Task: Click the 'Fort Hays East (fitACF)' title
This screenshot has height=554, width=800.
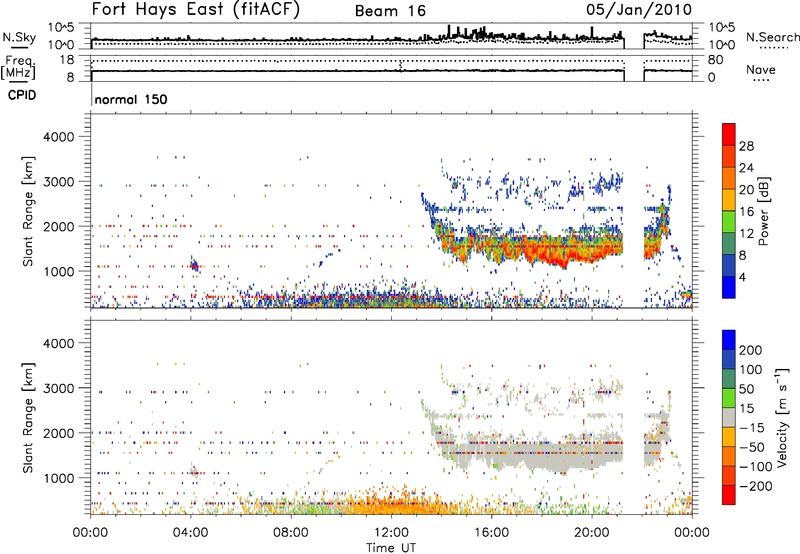Action: 196,9
